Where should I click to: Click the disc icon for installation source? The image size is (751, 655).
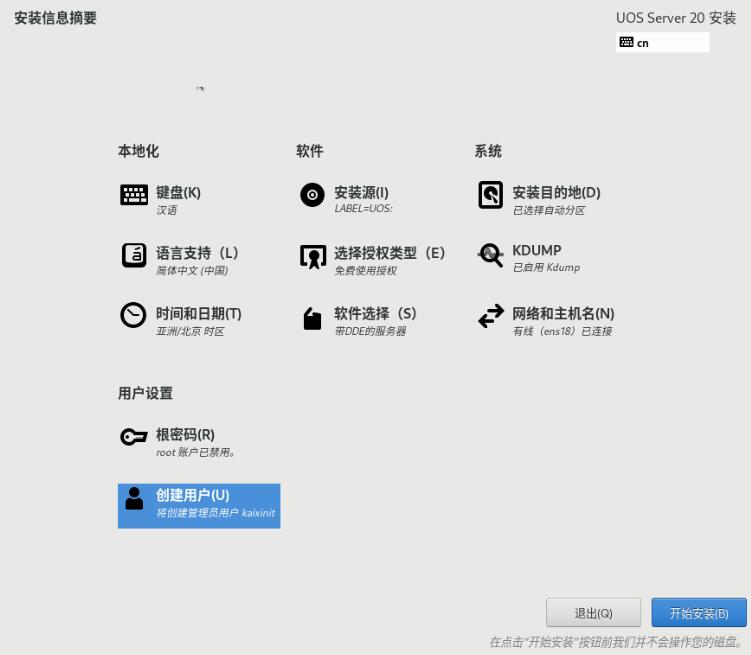[x=312, y=195]
